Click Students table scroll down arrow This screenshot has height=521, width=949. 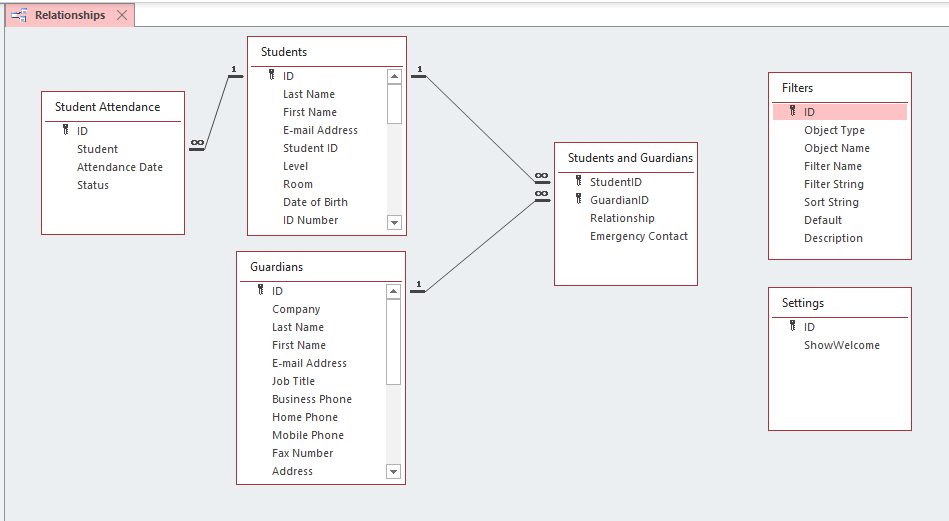[395, 223]
